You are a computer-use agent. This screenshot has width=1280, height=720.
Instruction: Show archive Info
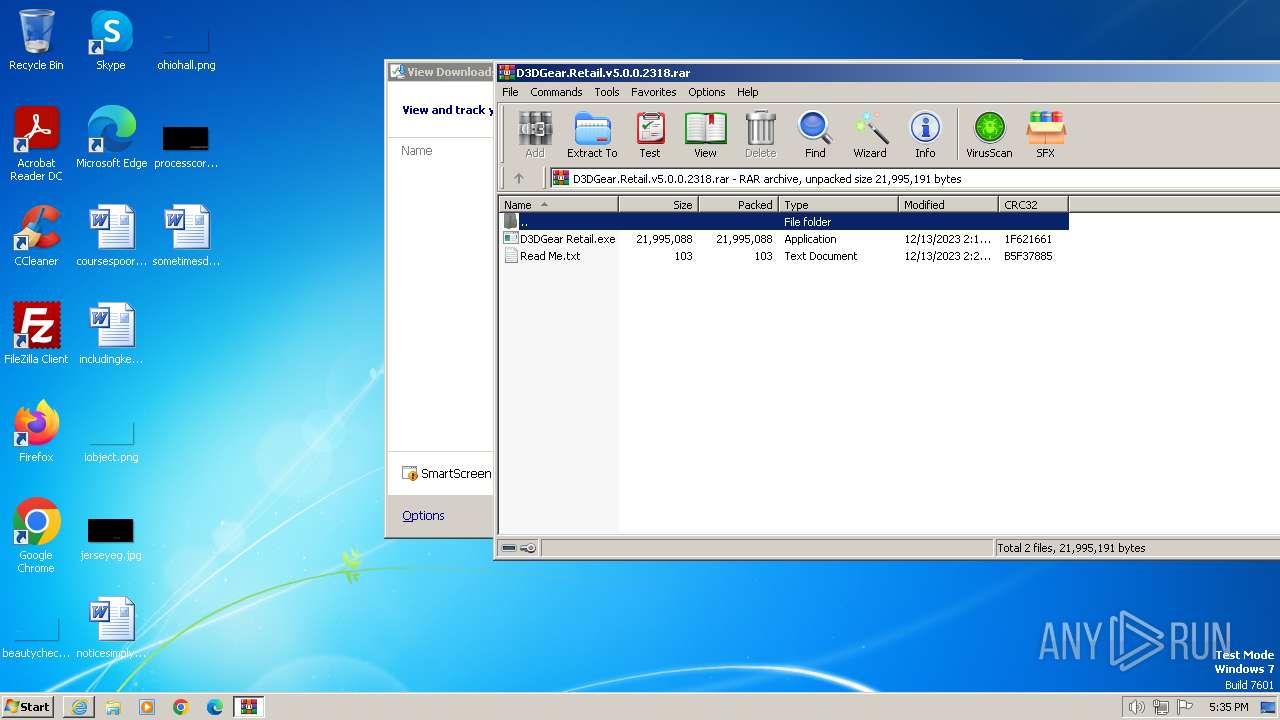pyautogui.click(x=925, y=135)
